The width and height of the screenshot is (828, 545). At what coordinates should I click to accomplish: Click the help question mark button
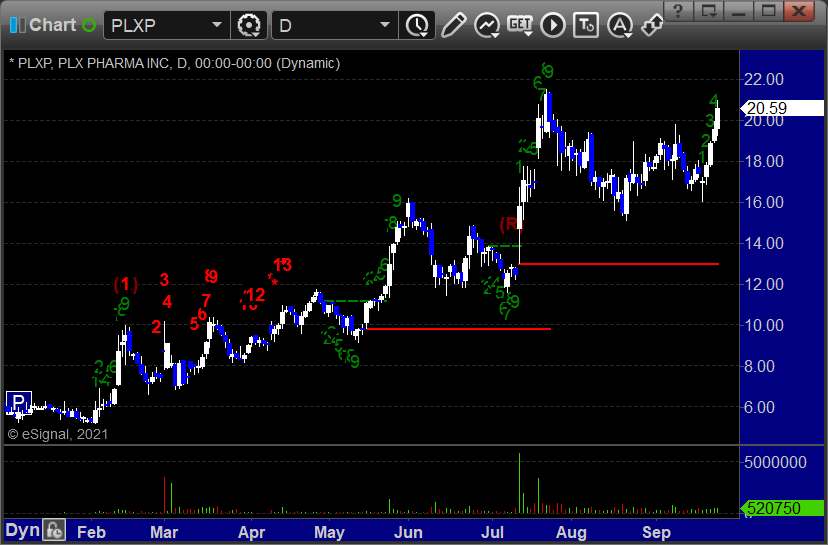678,11
